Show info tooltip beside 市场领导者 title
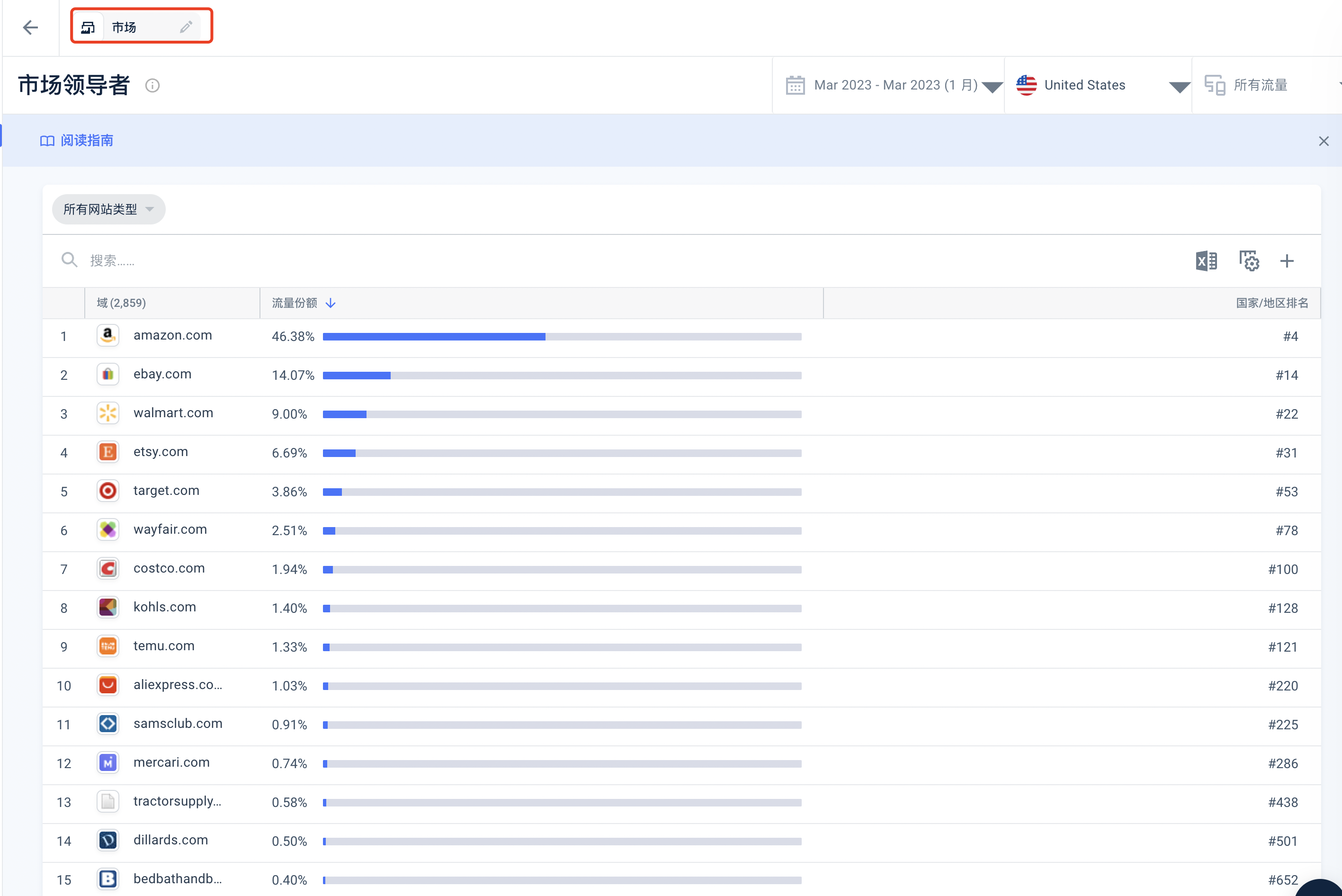This screenshot has width=1342, height=896. pyautogui.click(x=152, y=86)
